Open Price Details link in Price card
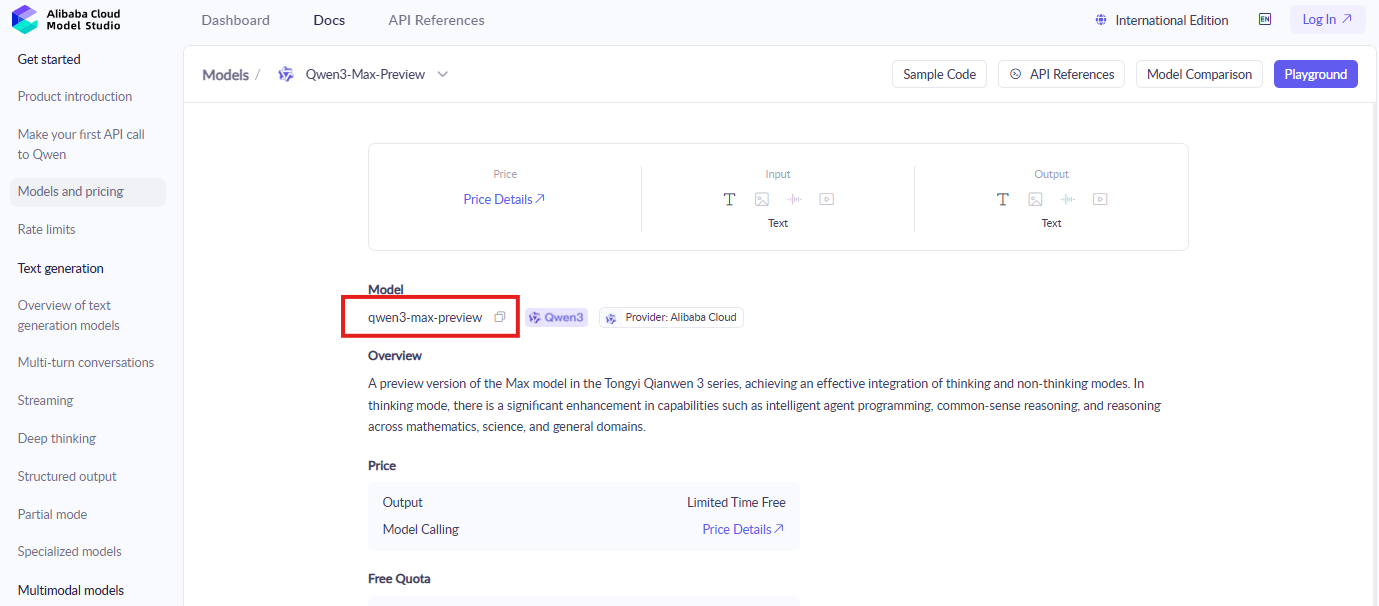Viewport: 1379px width, 606px height. (x=504, y=199)
